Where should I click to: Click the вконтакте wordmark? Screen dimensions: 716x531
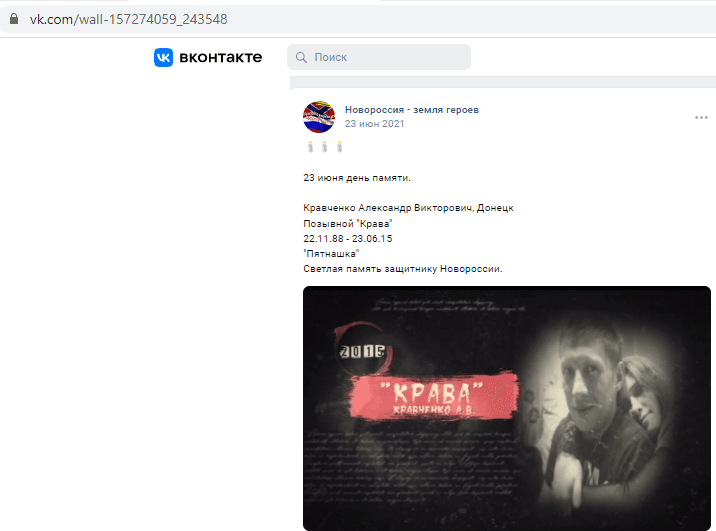(221, 57)
